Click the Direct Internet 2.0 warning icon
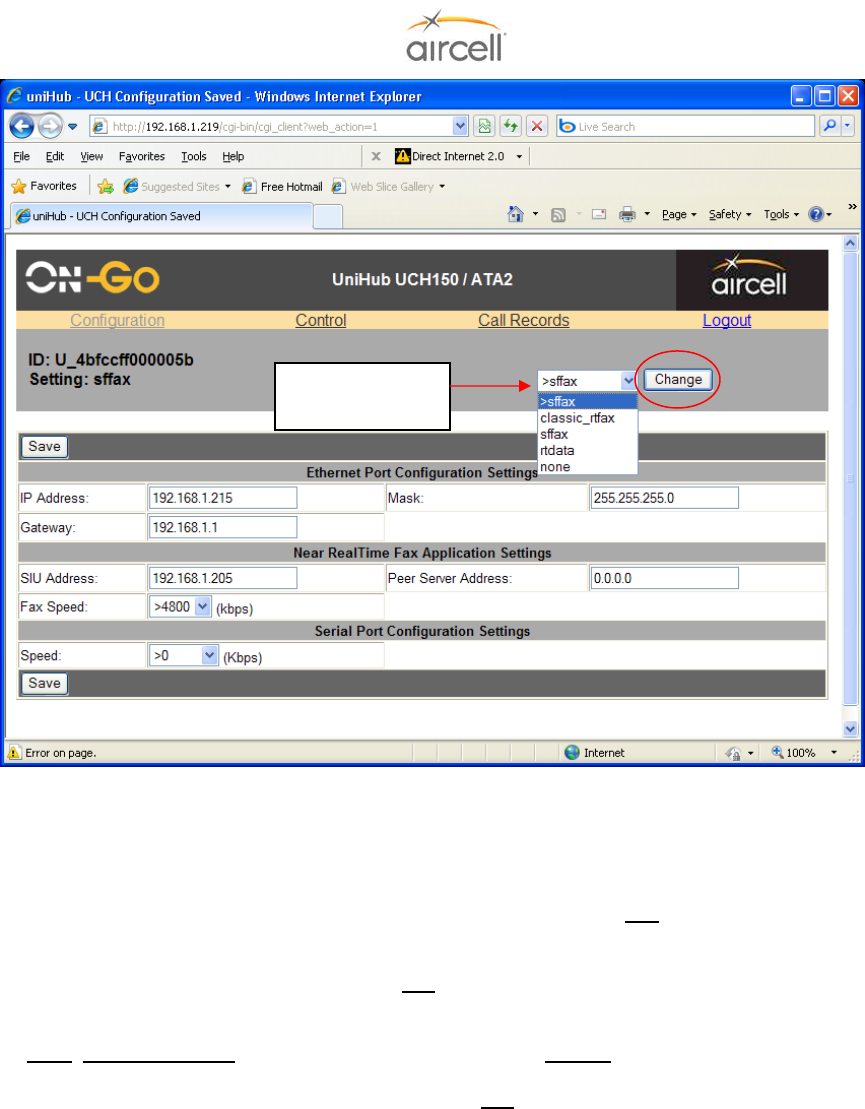Screen dimensions: 865x1109 click(x=402, y=156)
